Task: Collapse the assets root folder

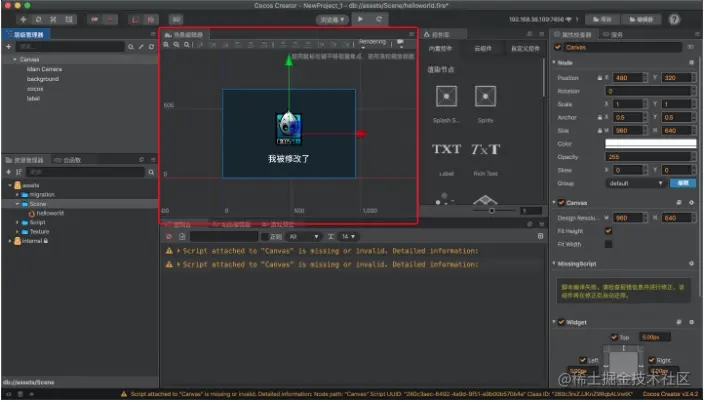Action: coord(10,185)
